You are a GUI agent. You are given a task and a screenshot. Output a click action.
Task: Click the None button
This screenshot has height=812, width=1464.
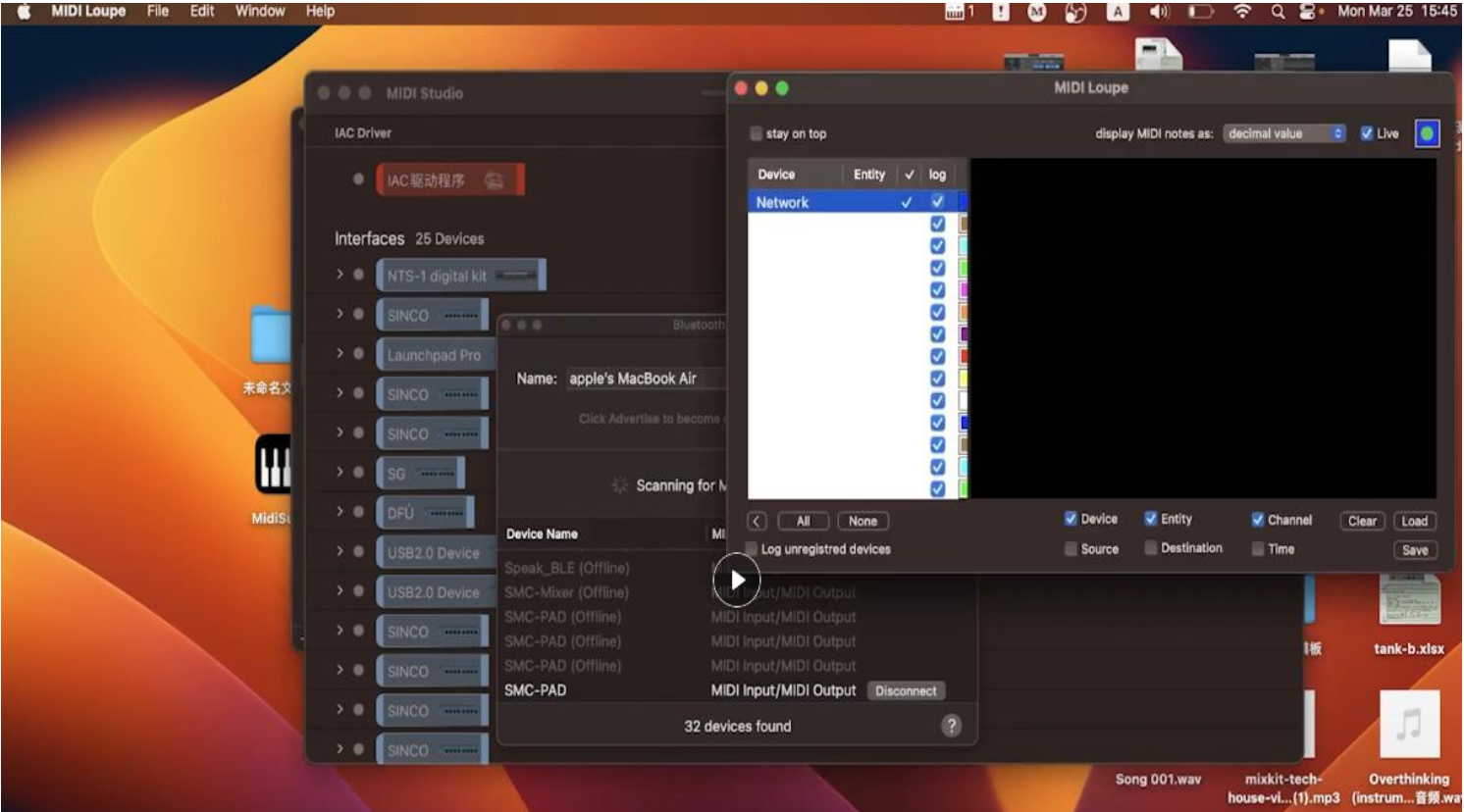[x=863, y=521]
